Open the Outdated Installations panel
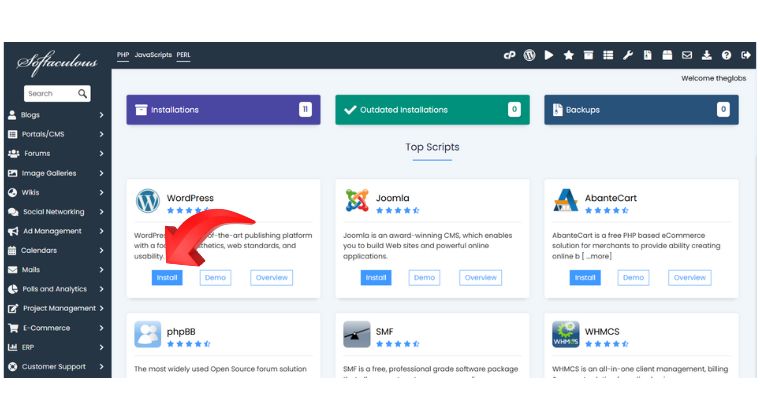Screen dimensions: 760x420 (432, 110)
